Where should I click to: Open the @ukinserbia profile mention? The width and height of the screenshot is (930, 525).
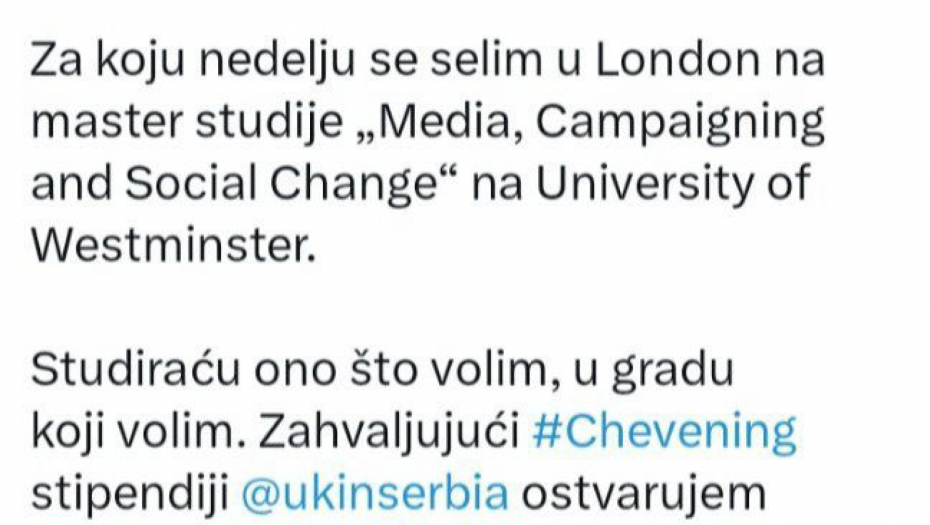point(373,492)
